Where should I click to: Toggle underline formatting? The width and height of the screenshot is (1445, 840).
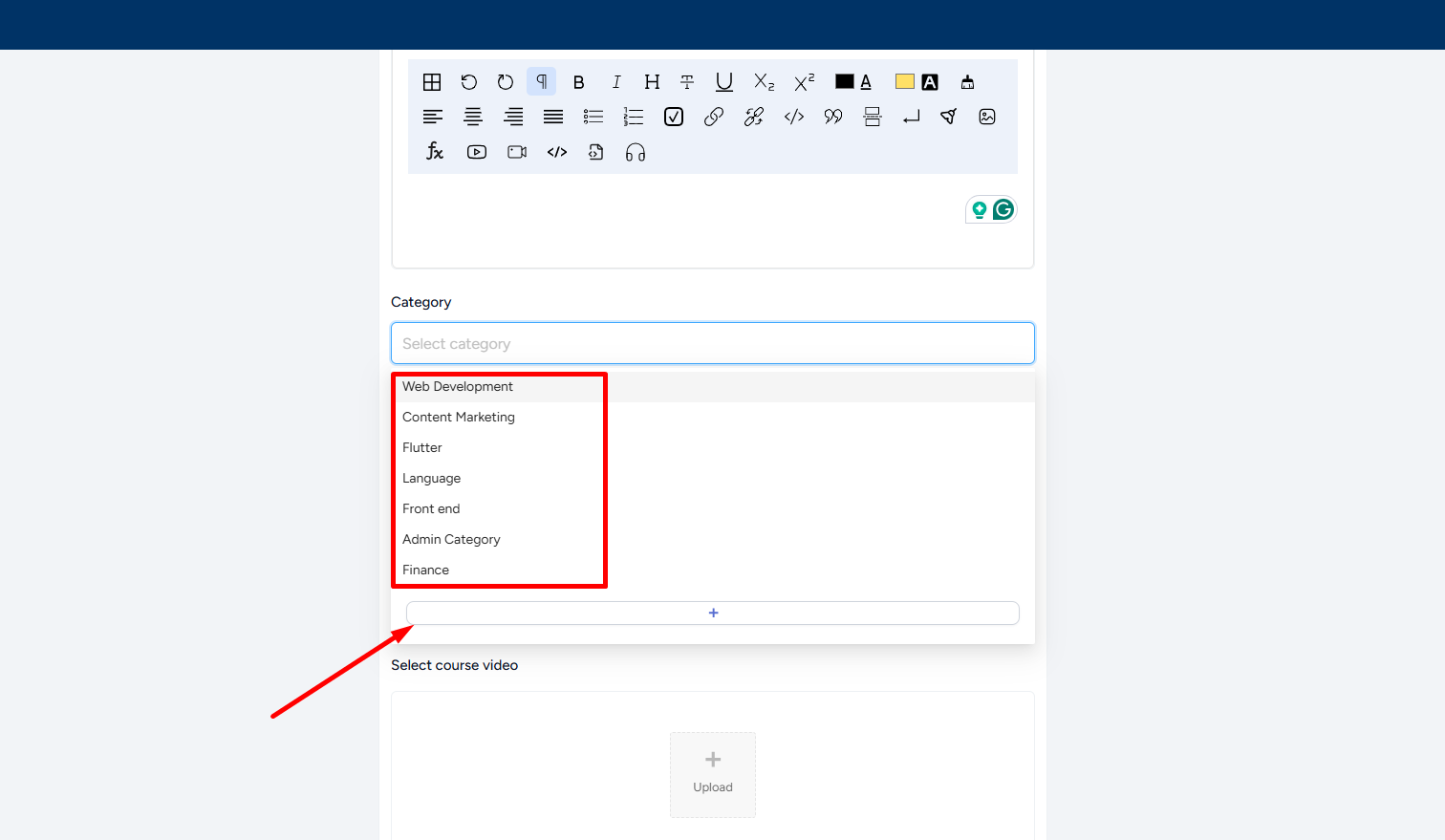[x=724, y=82]
